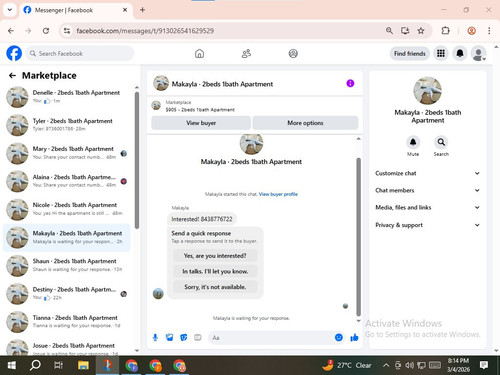Image resolution: width=500 pixels, height=375 pixels.
Task: Expand Media, files and links section
Action: pos(428,207)
